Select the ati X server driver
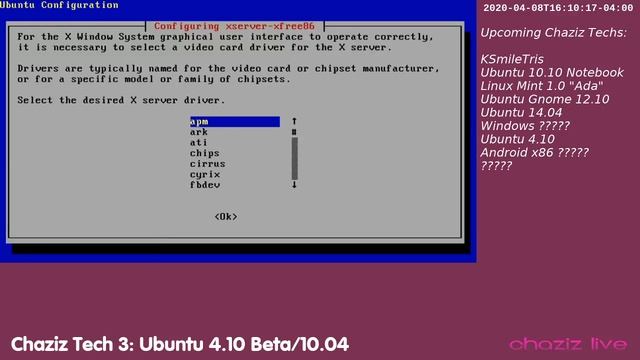This screenshot has width=640, height=360. 198,143
